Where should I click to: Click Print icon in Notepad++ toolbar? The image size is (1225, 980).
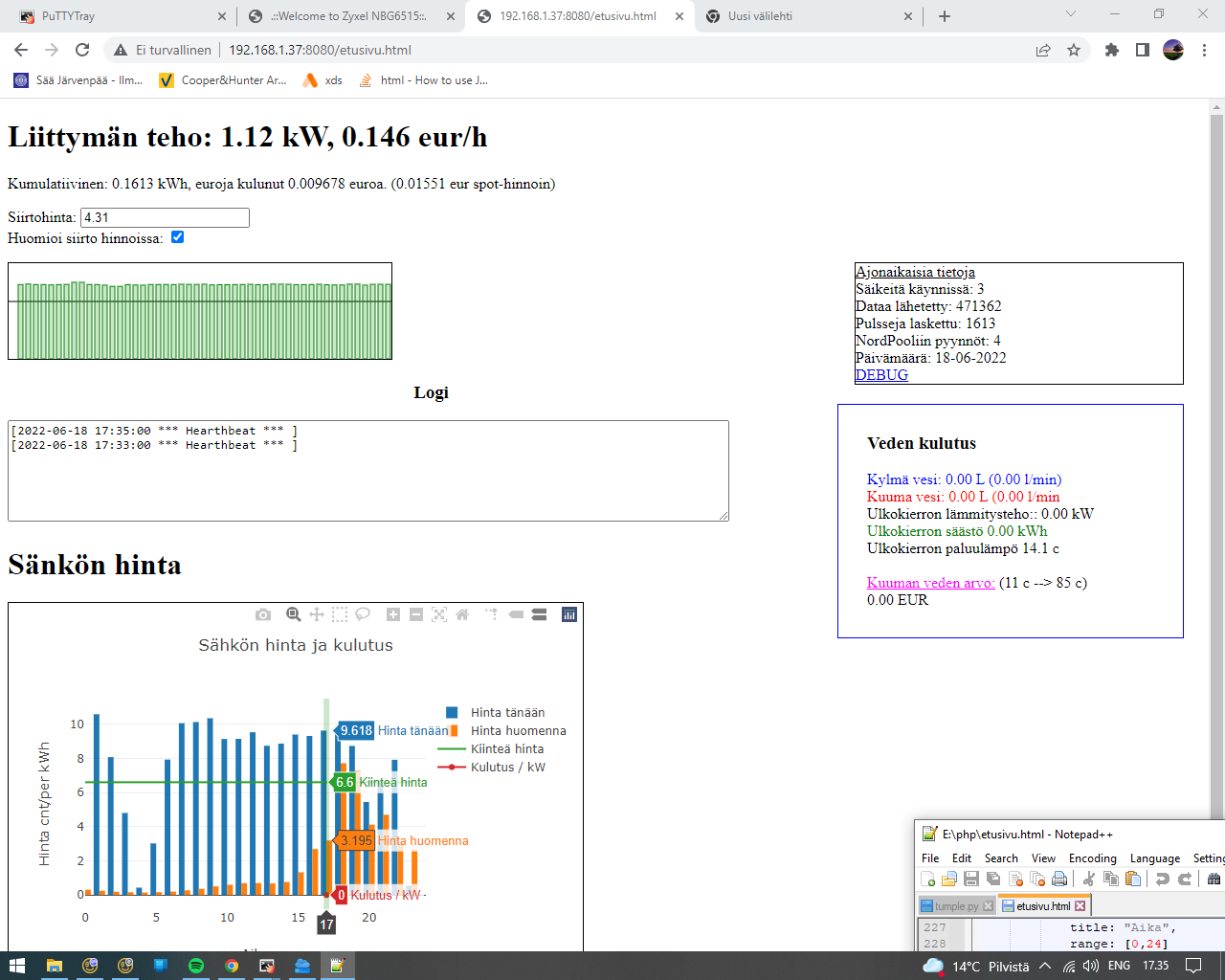coord(1059,879)
